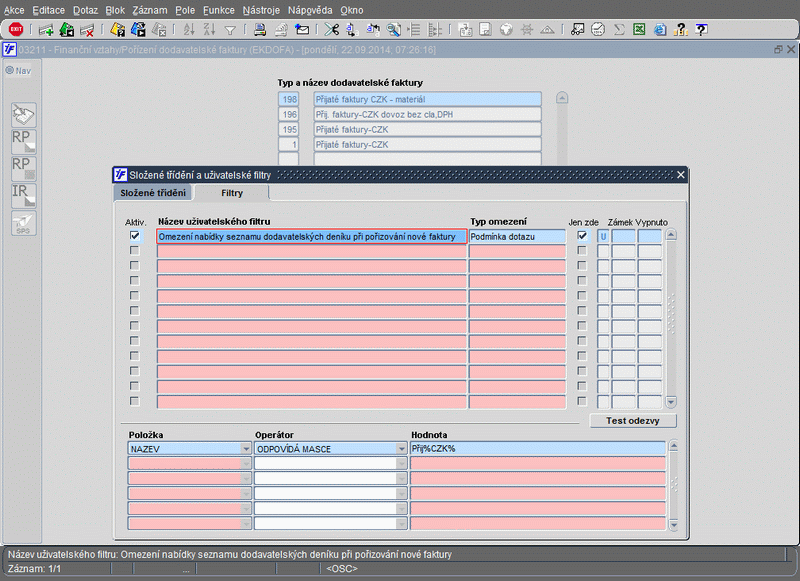Click the question mark window help icon
Viewport: 800px width, 581px height.
click(702, 30)
